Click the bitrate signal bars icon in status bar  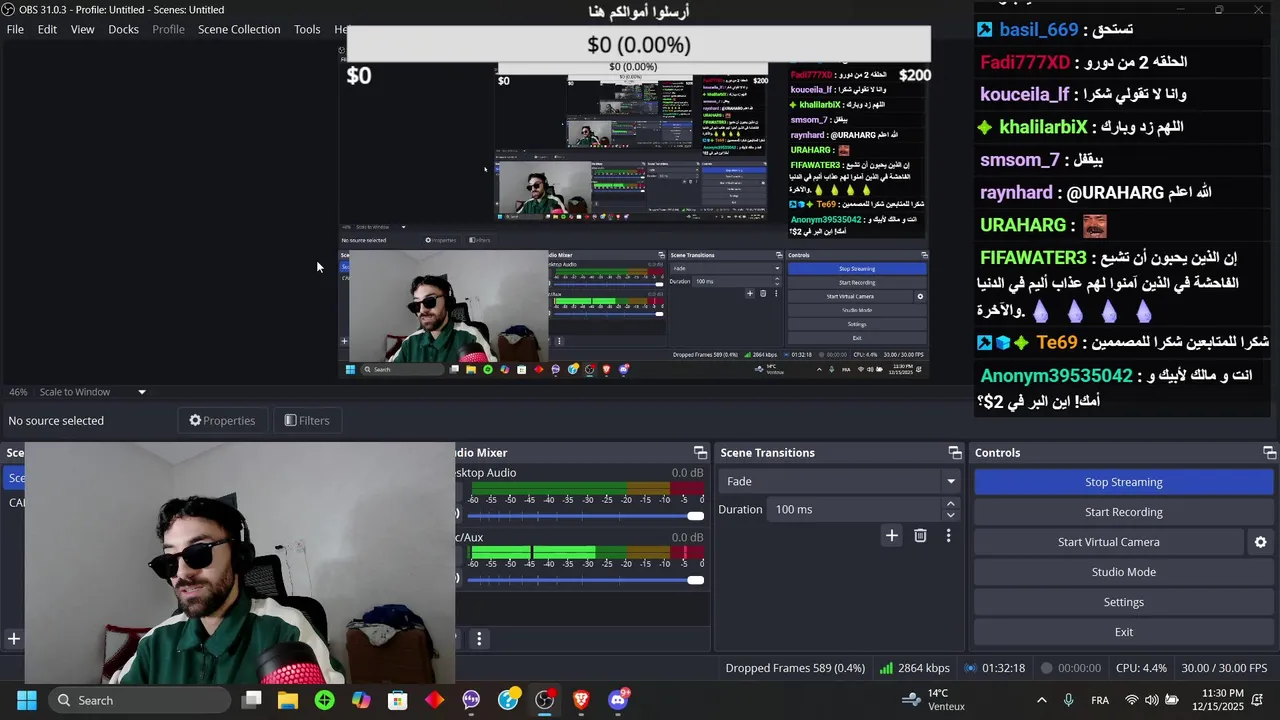pyautogui.click(x=886, y=668)
